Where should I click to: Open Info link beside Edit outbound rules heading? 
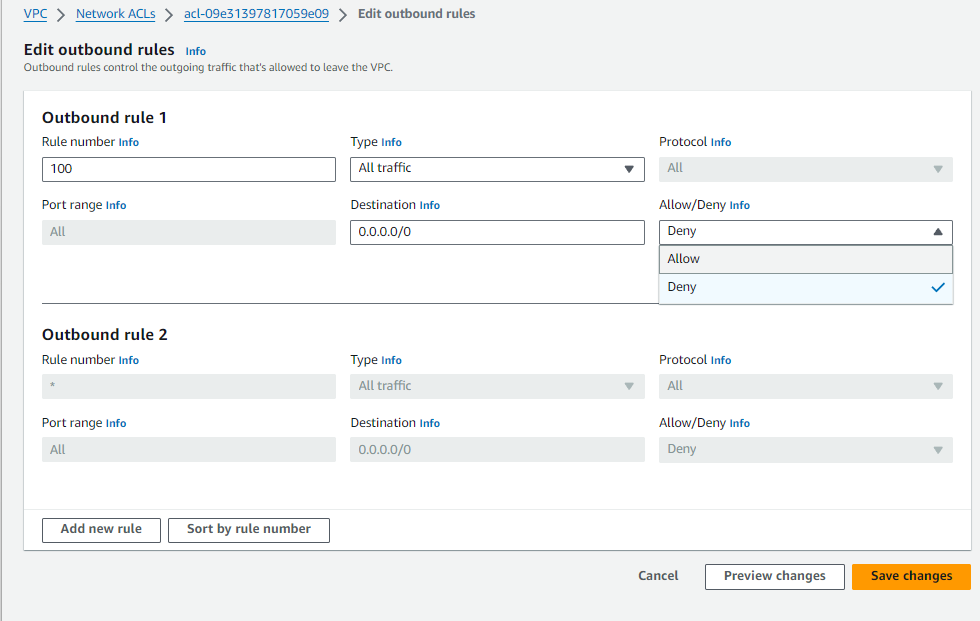click(x=196, y=51)
